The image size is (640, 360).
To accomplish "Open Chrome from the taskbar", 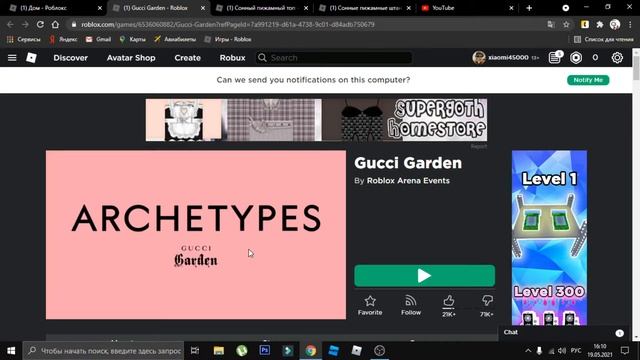I will pyautogui.click(x=311, y=351).
